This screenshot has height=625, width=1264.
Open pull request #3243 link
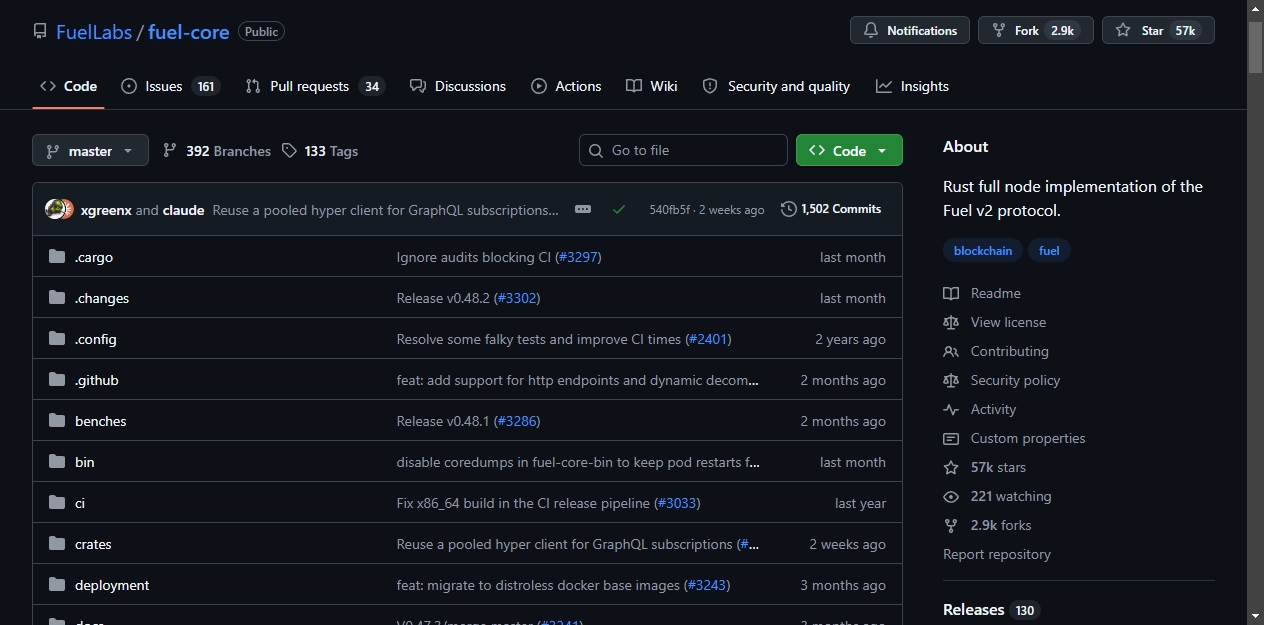point(707,585)
